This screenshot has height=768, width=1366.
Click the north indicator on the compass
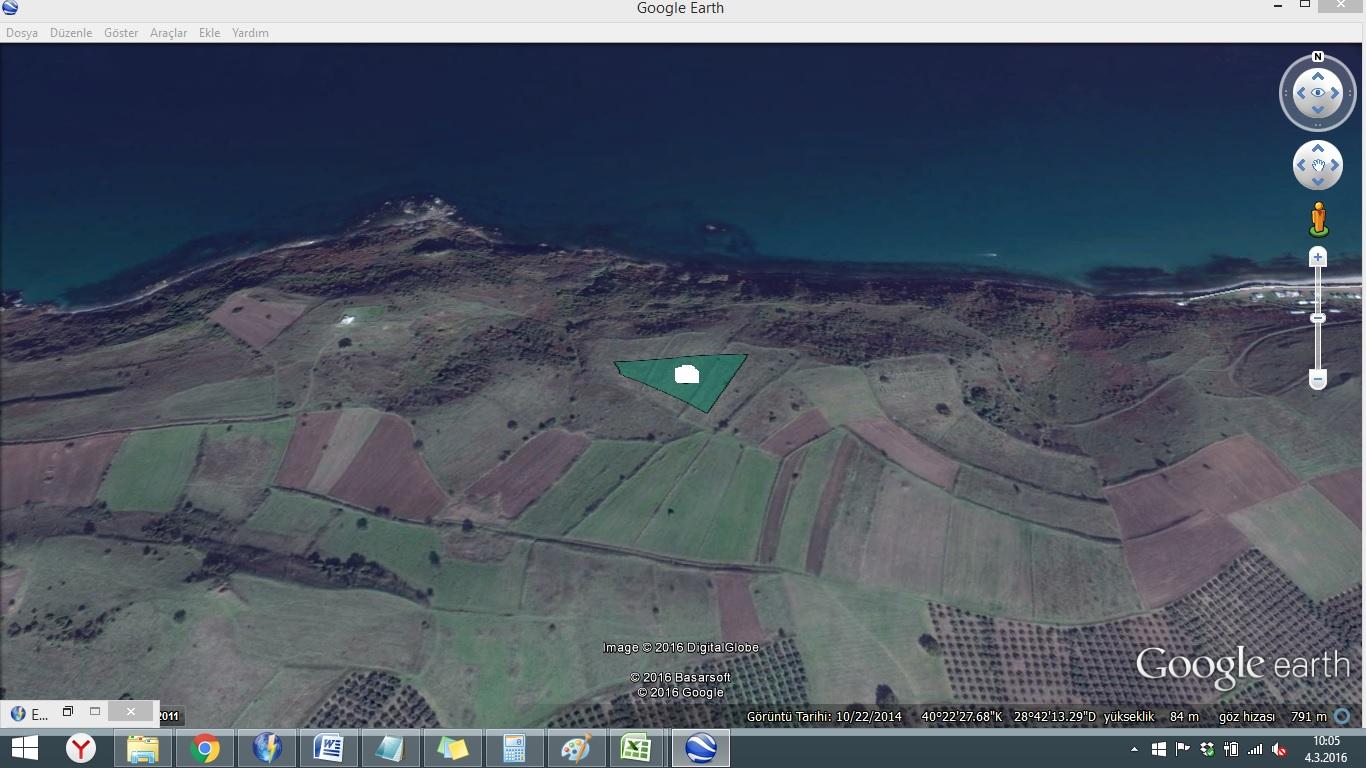[1317, 57]
